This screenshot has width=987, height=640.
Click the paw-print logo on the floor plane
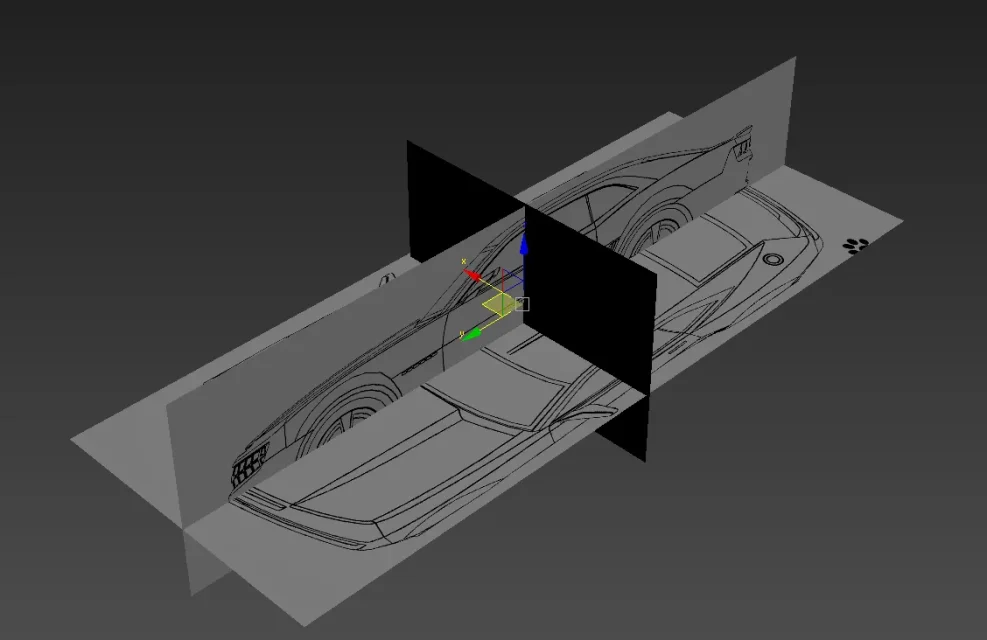(855, 244)
